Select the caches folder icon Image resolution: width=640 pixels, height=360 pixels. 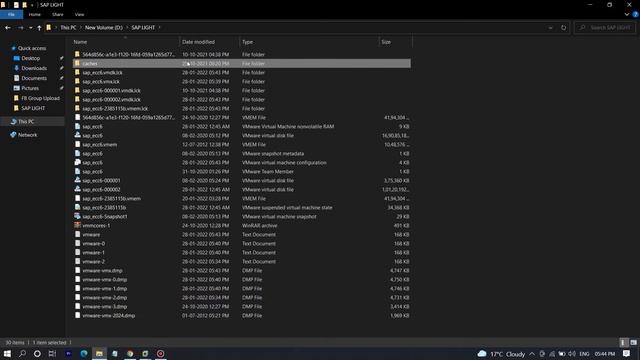[x=77, y=63]
